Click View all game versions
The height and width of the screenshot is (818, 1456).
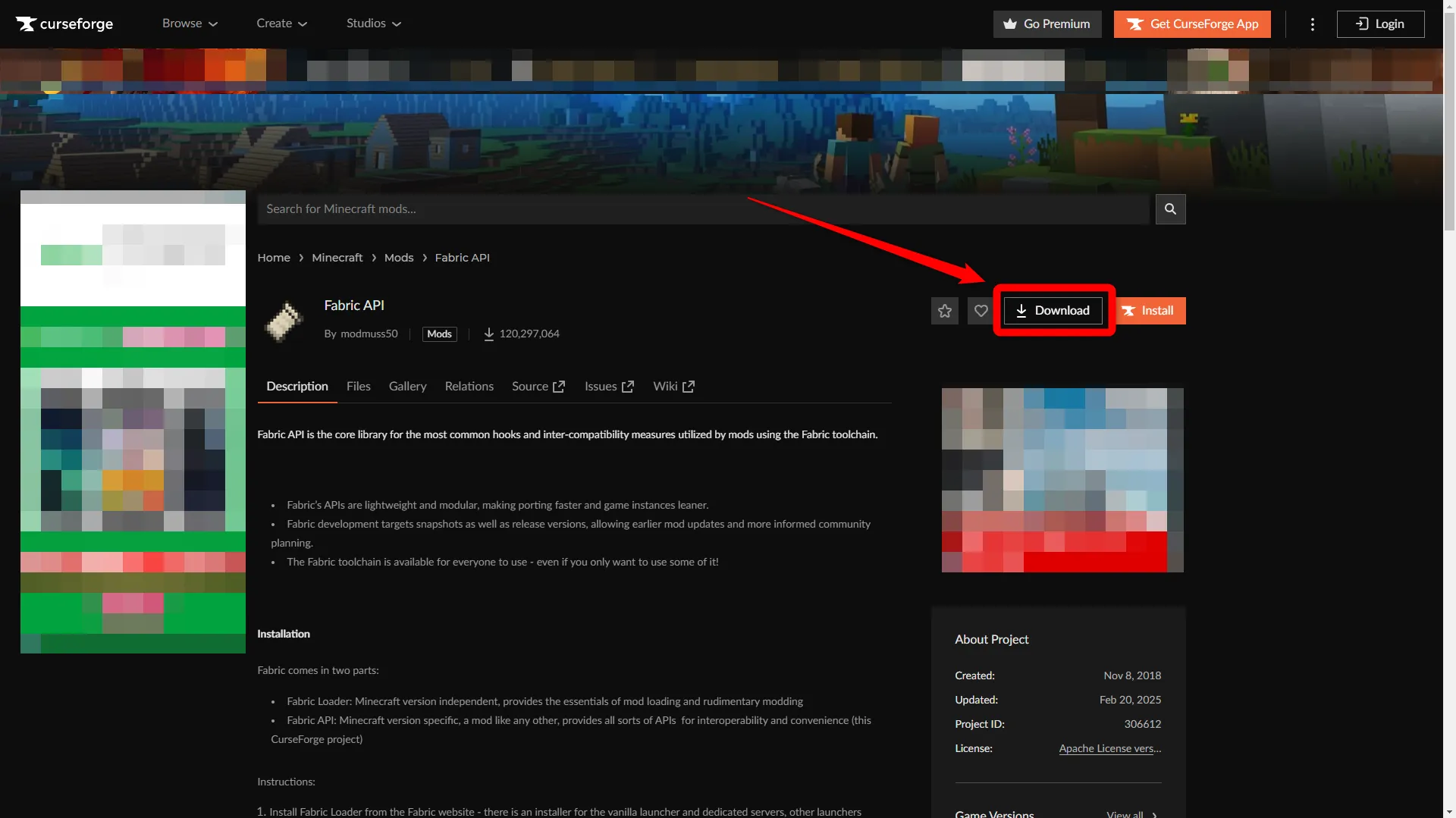1131,814
